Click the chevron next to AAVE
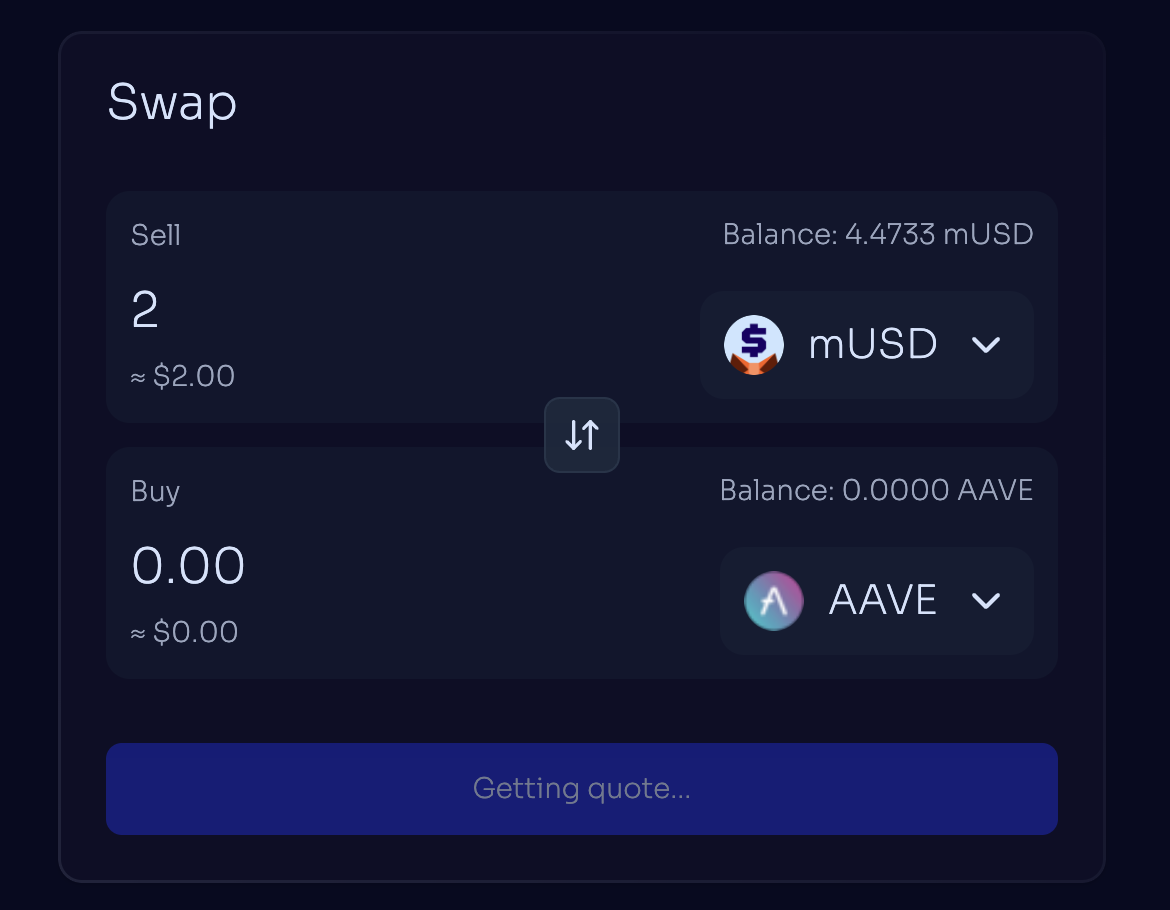The image size is (1170, 910). (x=986, y=601)
